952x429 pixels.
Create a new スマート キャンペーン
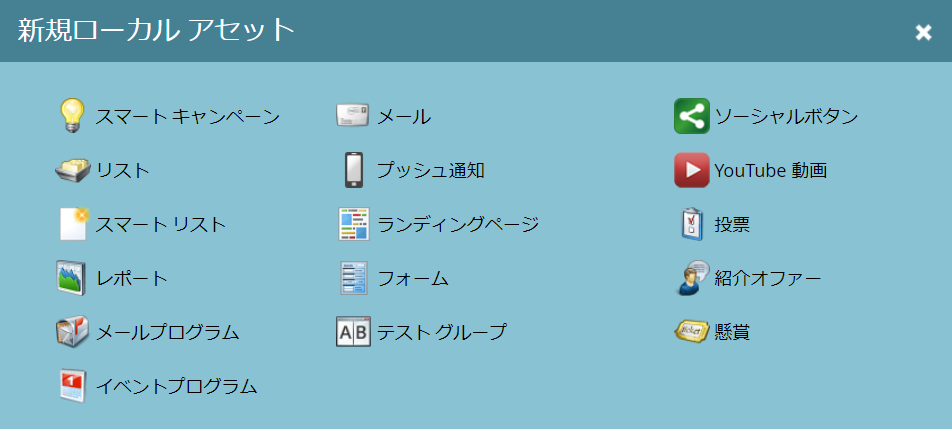coord(188,116)
